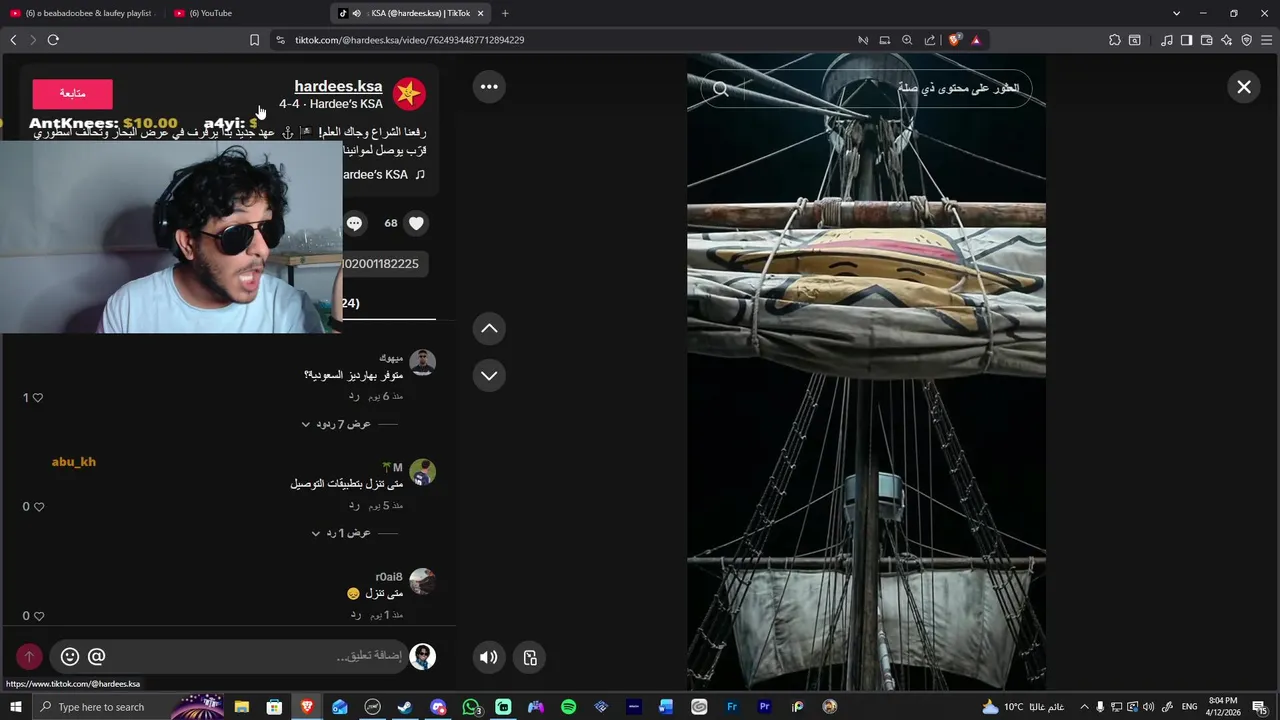1280x720 pixels.
Task: Open the emoji picker in comment box
Action: [x=70, y=656]
